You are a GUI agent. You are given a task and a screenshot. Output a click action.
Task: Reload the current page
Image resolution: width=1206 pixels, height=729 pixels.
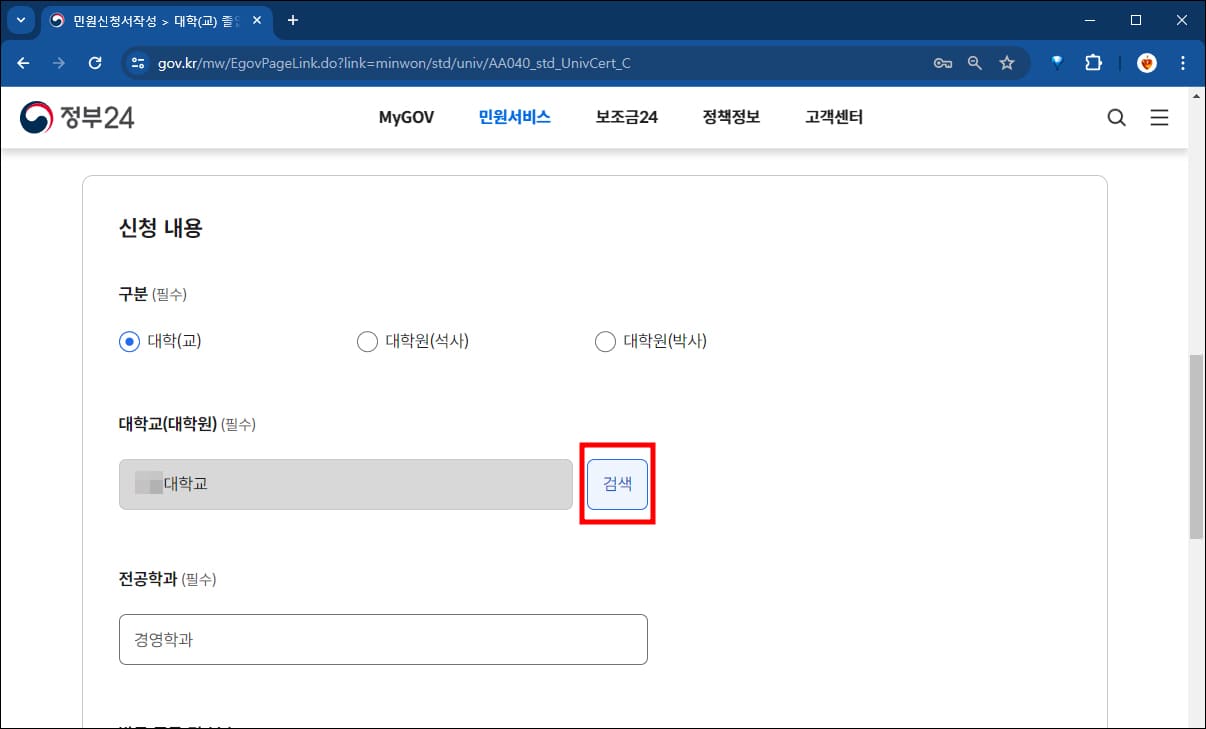96,62
